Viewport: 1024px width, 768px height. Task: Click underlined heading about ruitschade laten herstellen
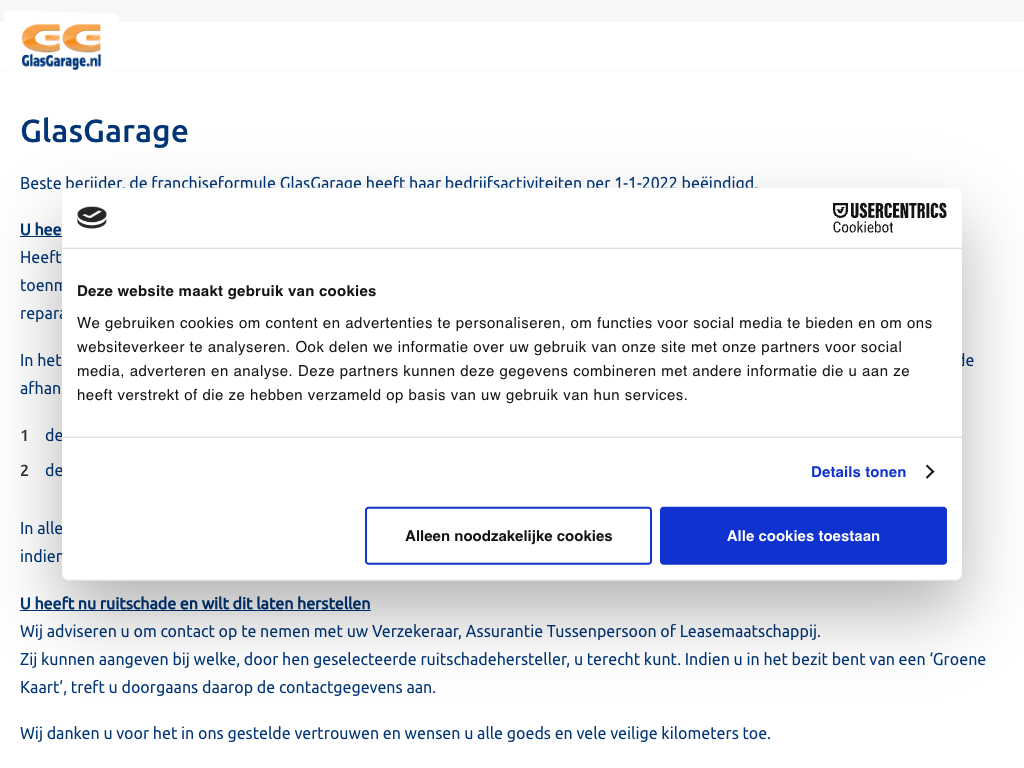195,604
